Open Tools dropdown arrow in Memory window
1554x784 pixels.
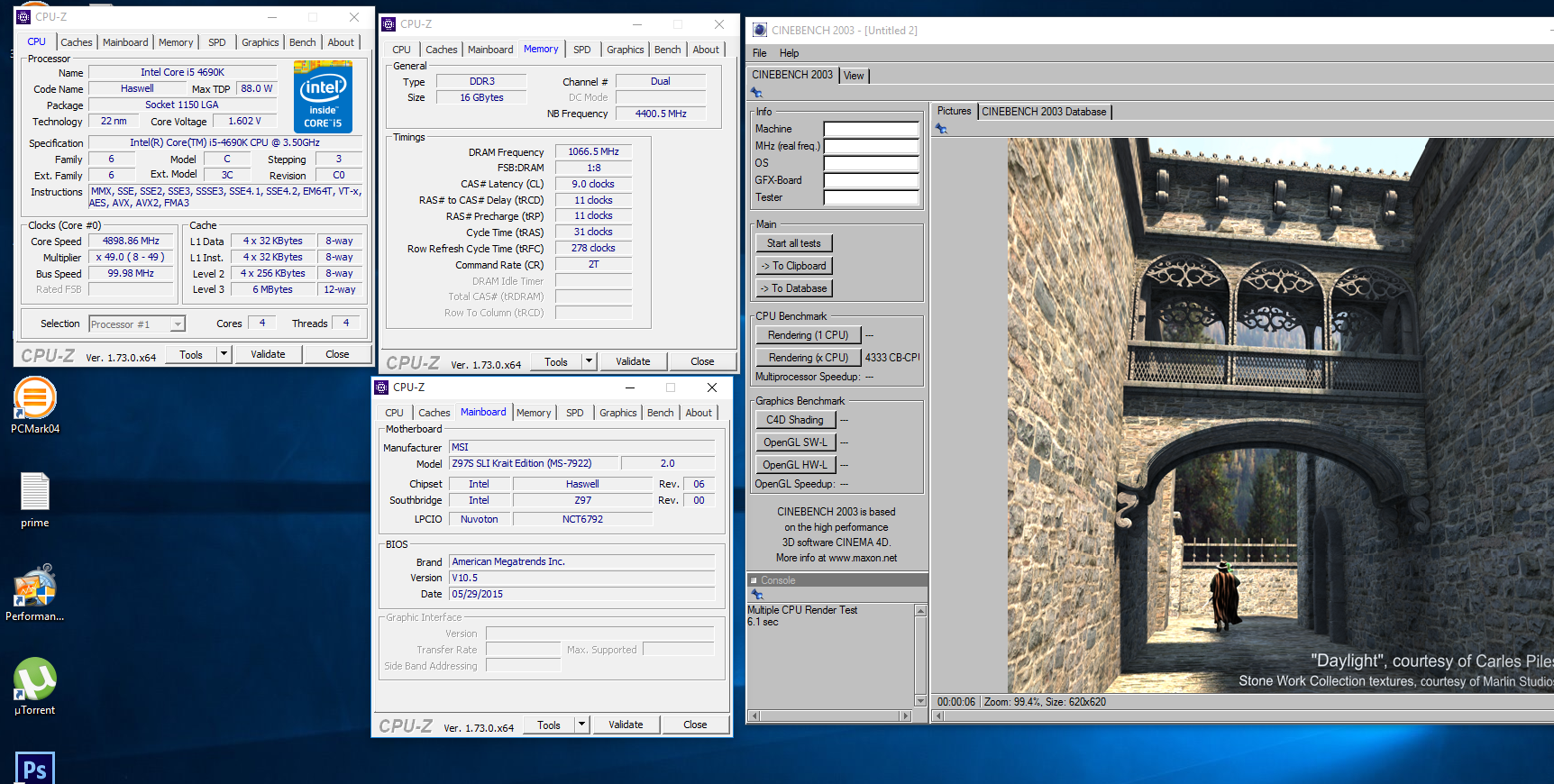click(590, 361)
